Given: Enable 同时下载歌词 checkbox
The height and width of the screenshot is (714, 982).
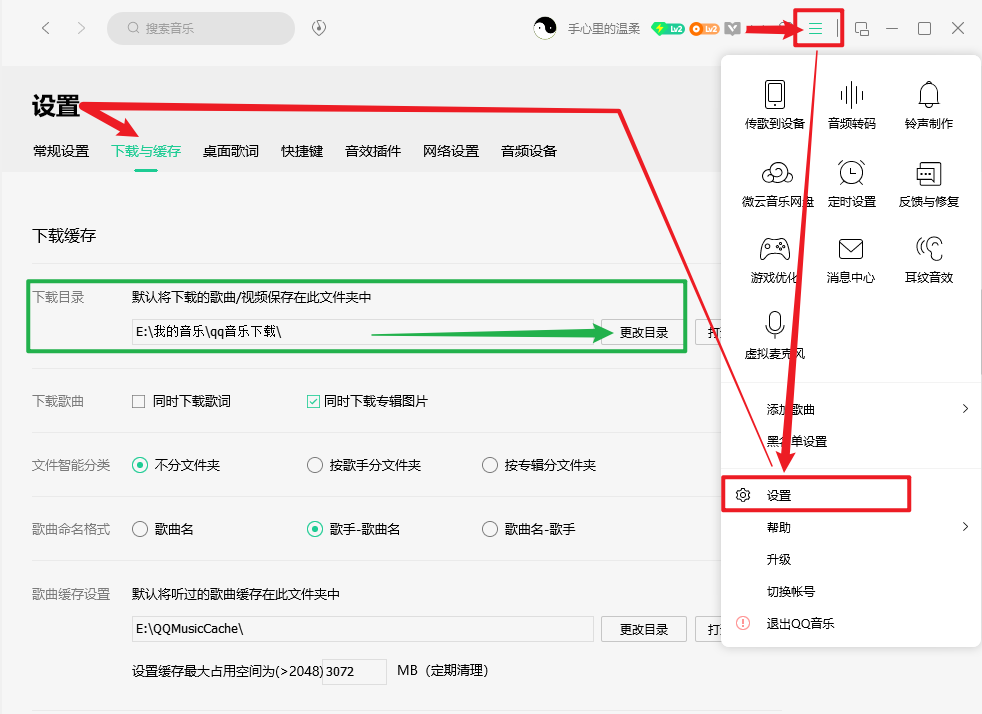Looking at the screenshot, I should pyautogui.click(x=138, y=401).
